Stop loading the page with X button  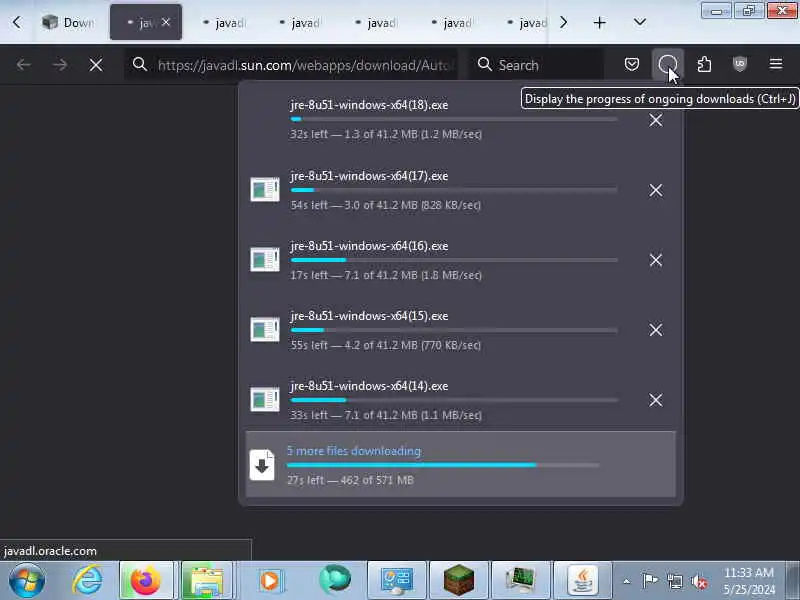96,65
